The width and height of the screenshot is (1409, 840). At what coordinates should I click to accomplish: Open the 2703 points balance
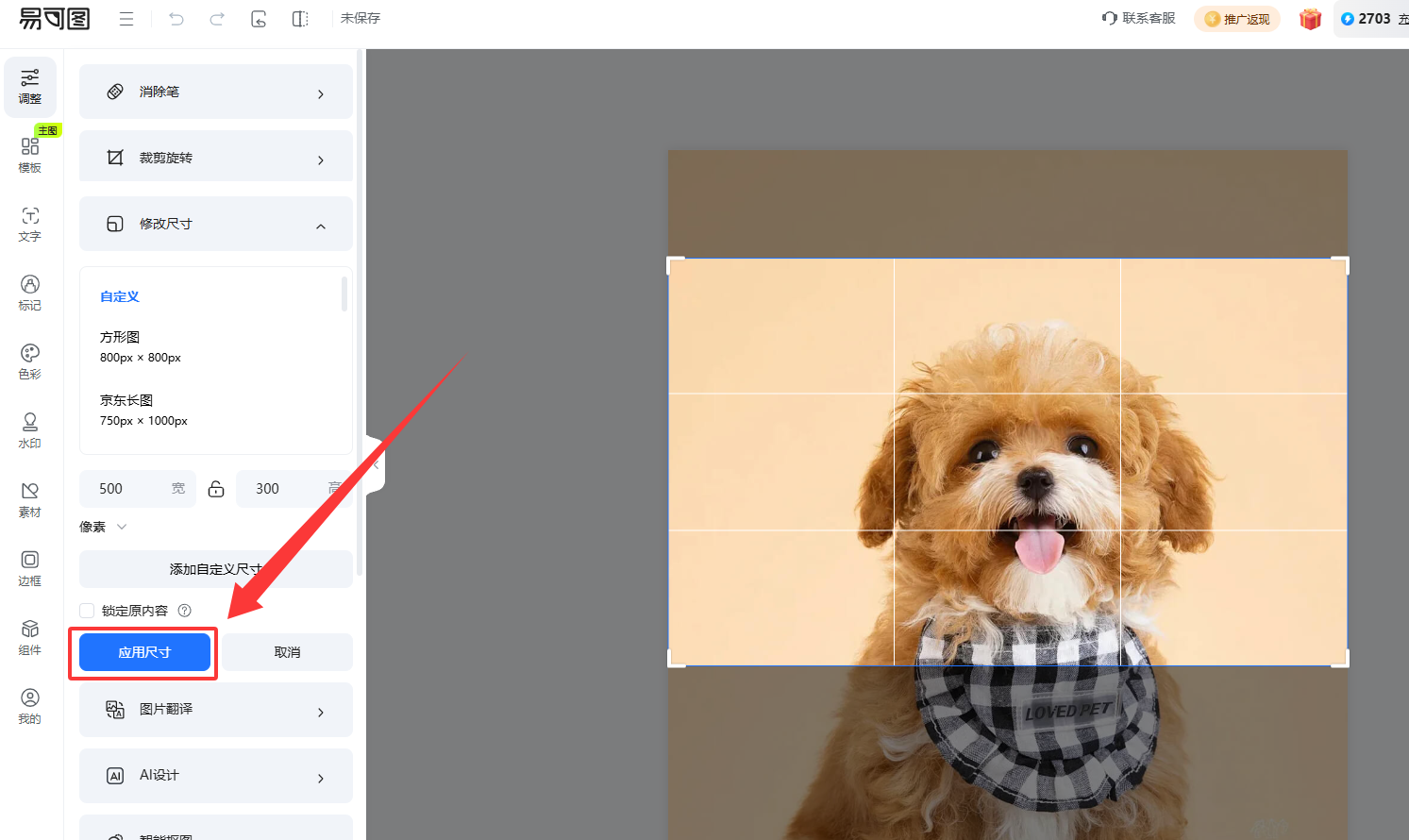pyautogui.click(x=1373, y=19)
